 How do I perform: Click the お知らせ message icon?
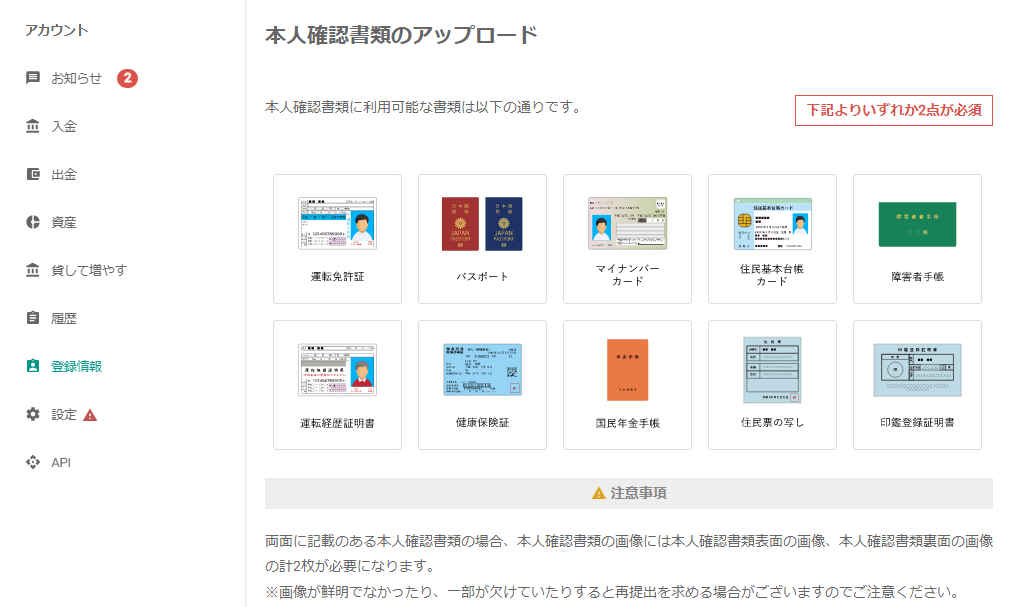click(33, 78)
